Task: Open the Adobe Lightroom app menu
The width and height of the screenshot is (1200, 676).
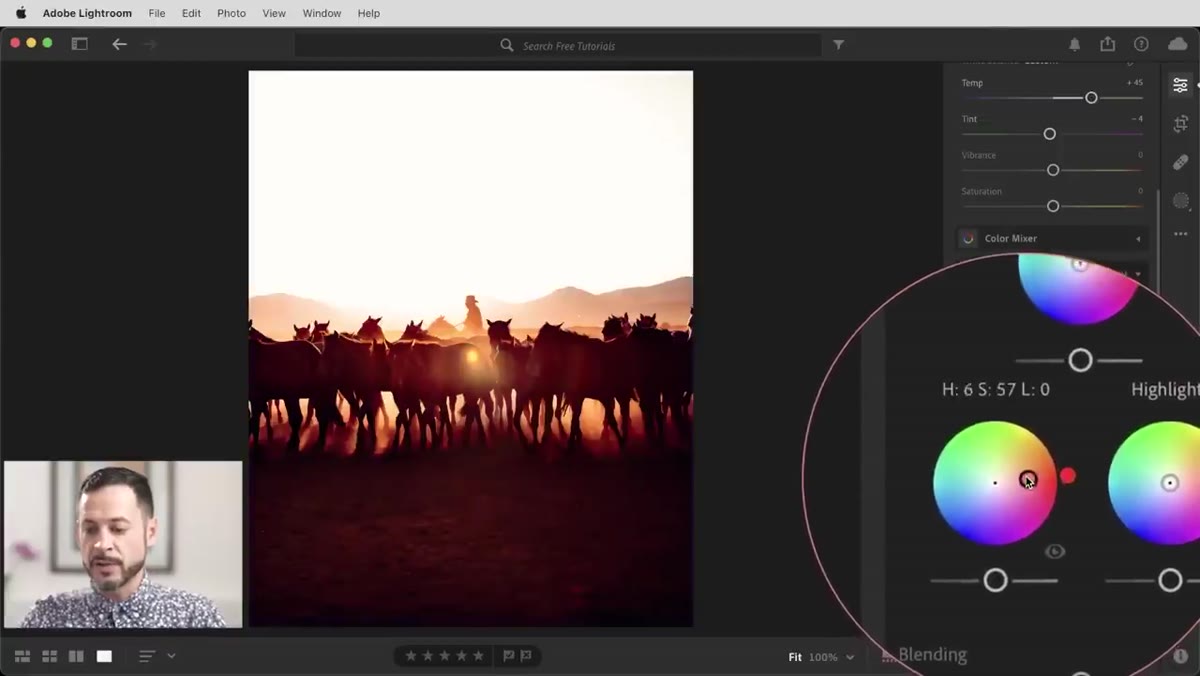Action: pos(87,13)
